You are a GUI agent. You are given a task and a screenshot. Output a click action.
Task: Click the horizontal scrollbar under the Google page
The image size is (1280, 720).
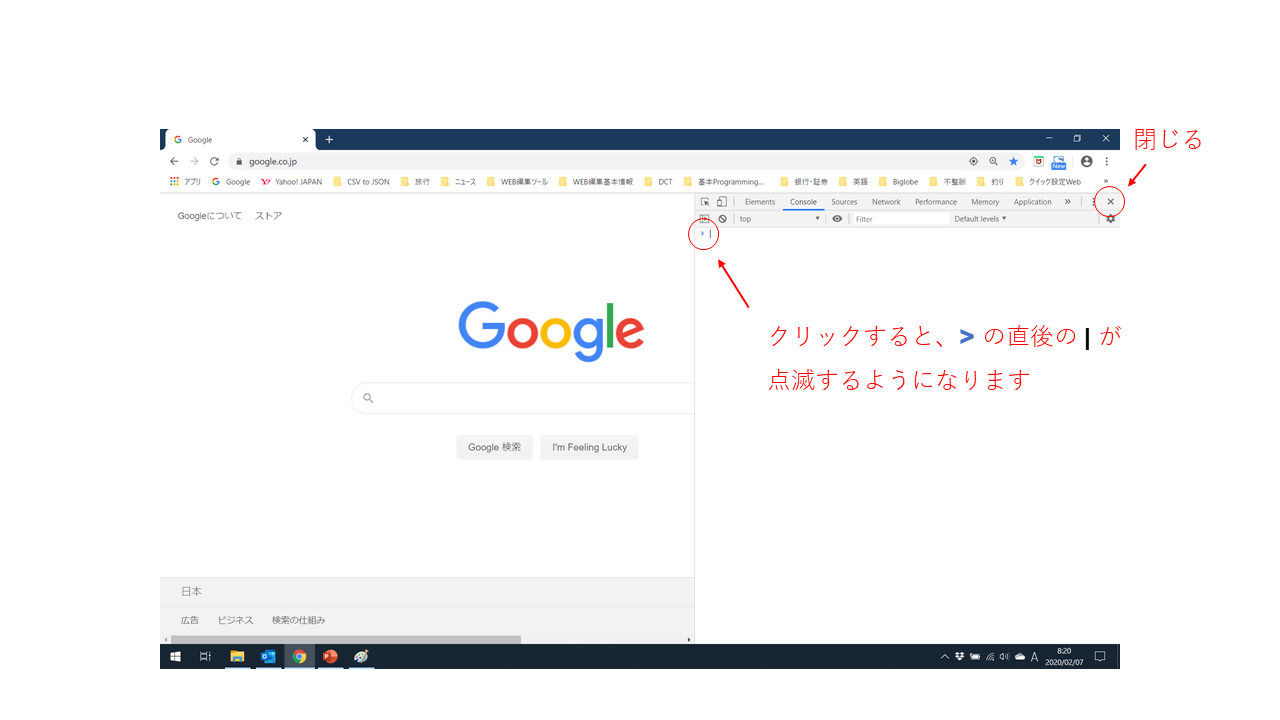[345, 639]
